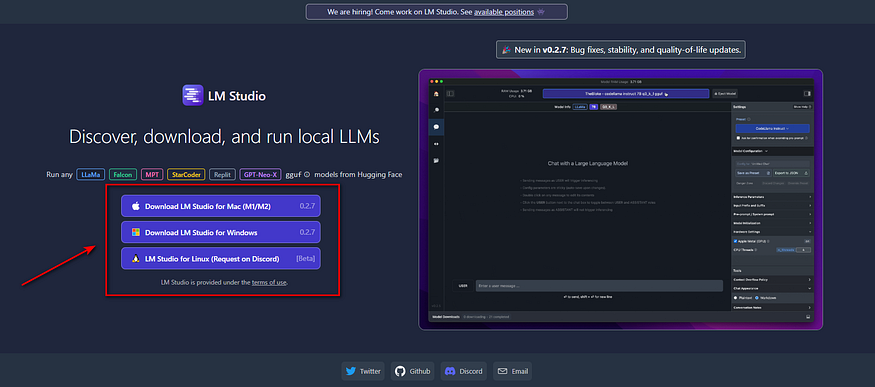Click Show Help button in preview settings

pos(802,107)
